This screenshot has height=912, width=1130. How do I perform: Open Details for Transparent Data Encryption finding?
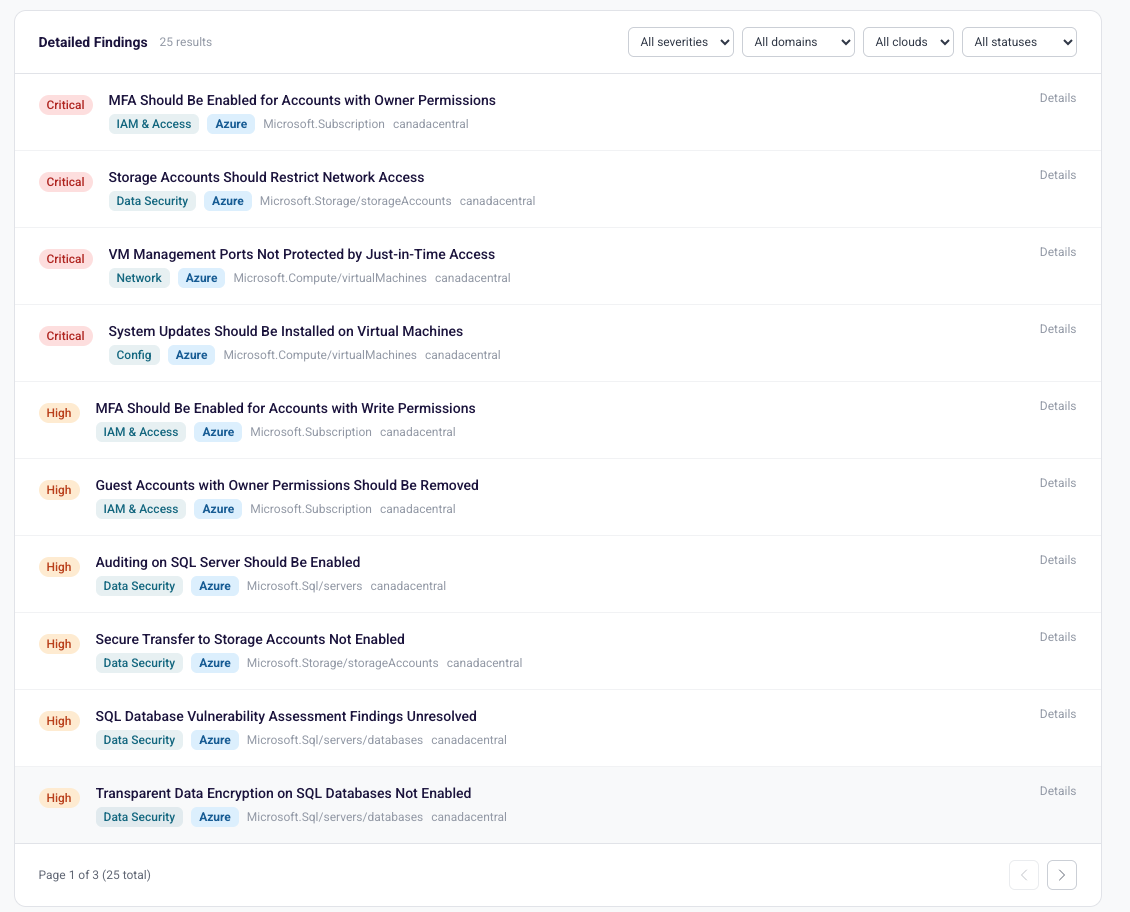1057,791
